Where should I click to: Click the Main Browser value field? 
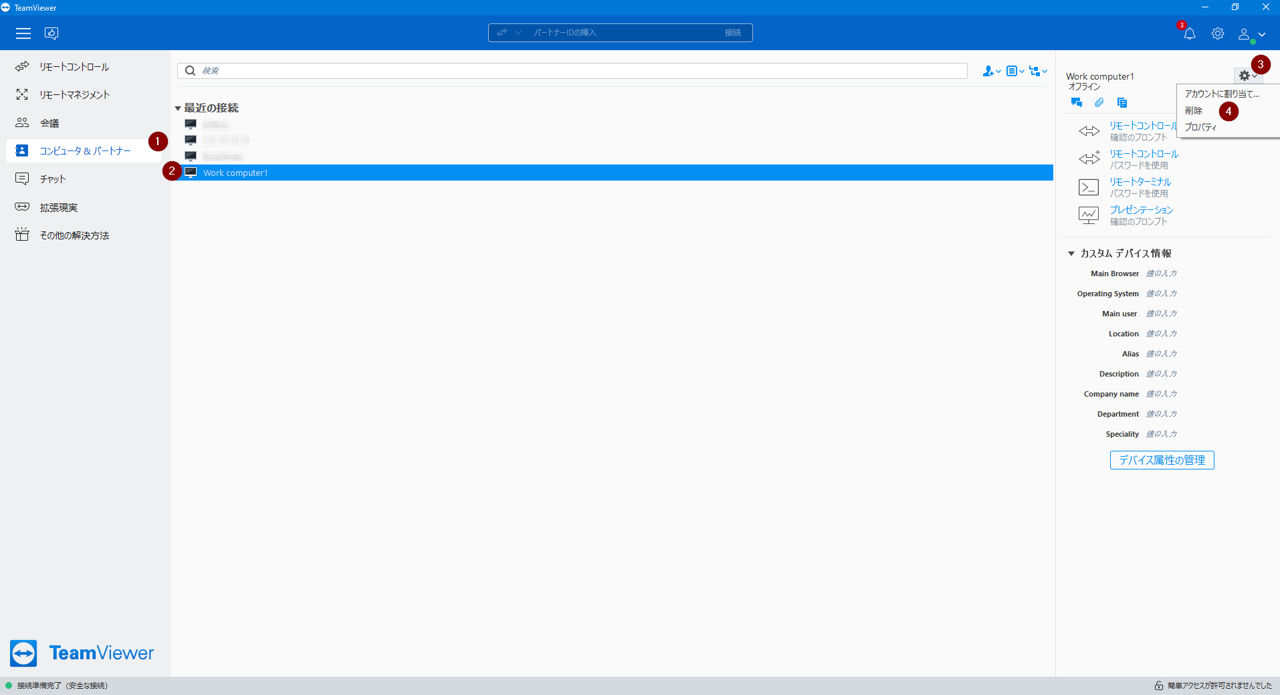pos(1161,274)
